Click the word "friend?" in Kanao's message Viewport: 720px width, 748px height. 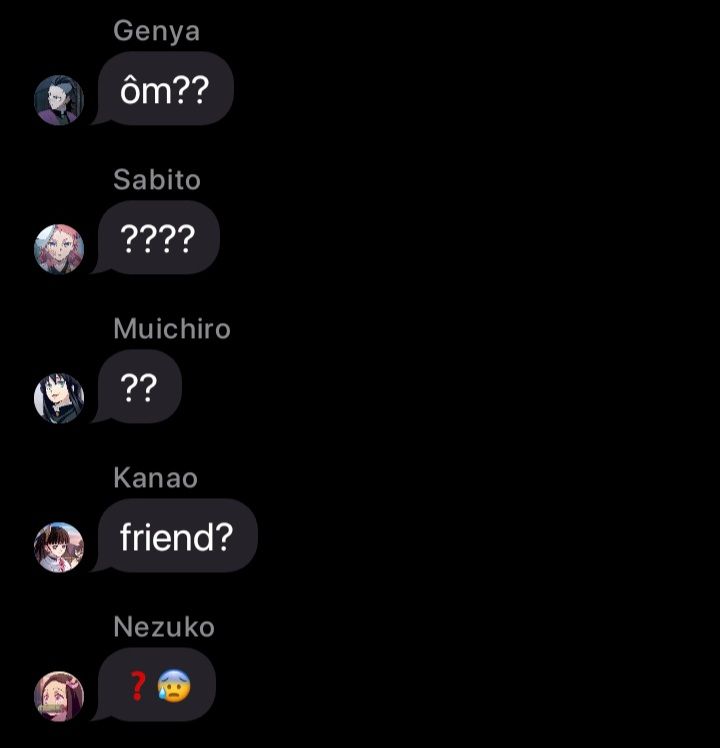(x=177, y=537)
